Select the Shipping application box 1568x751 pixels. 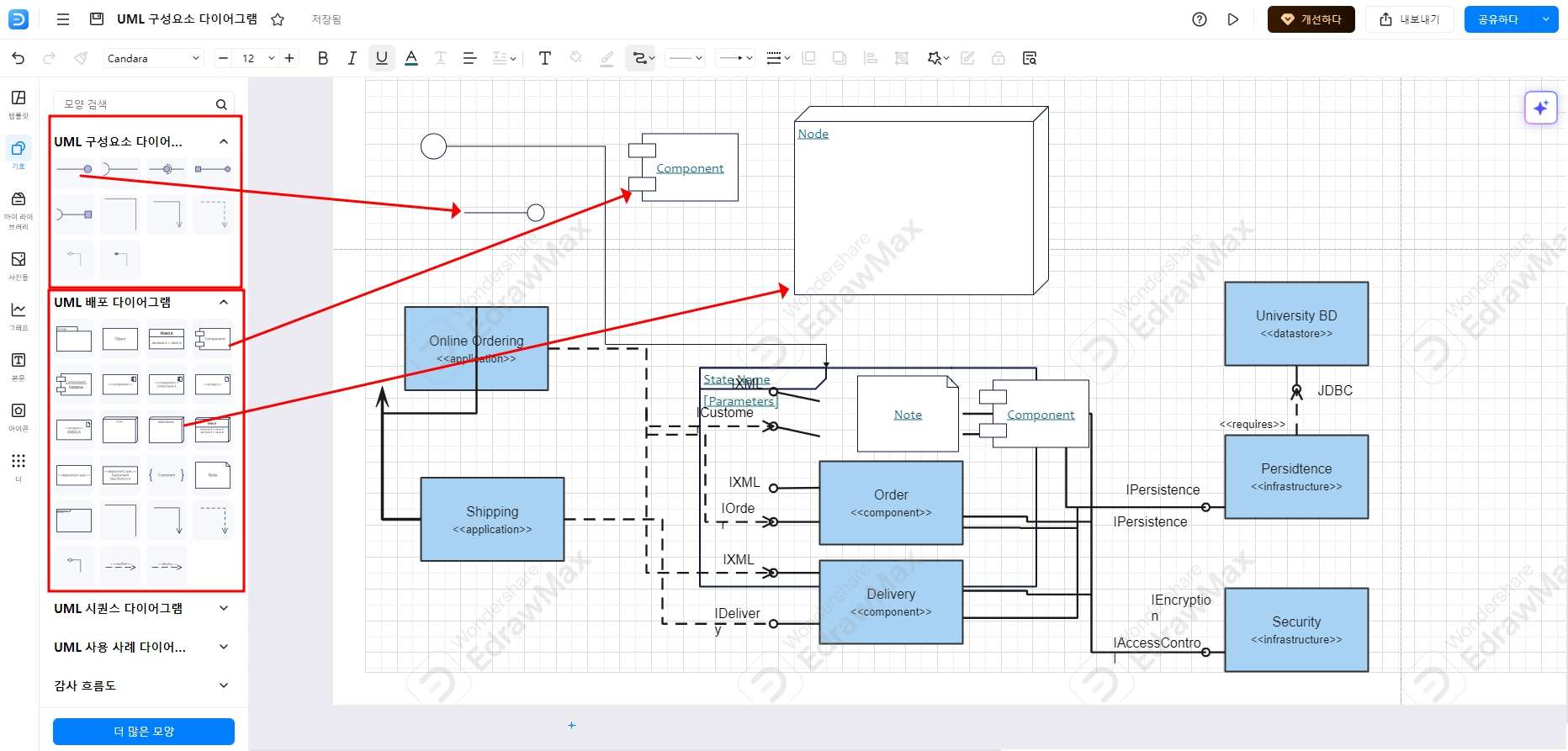[x=492, y=519]
